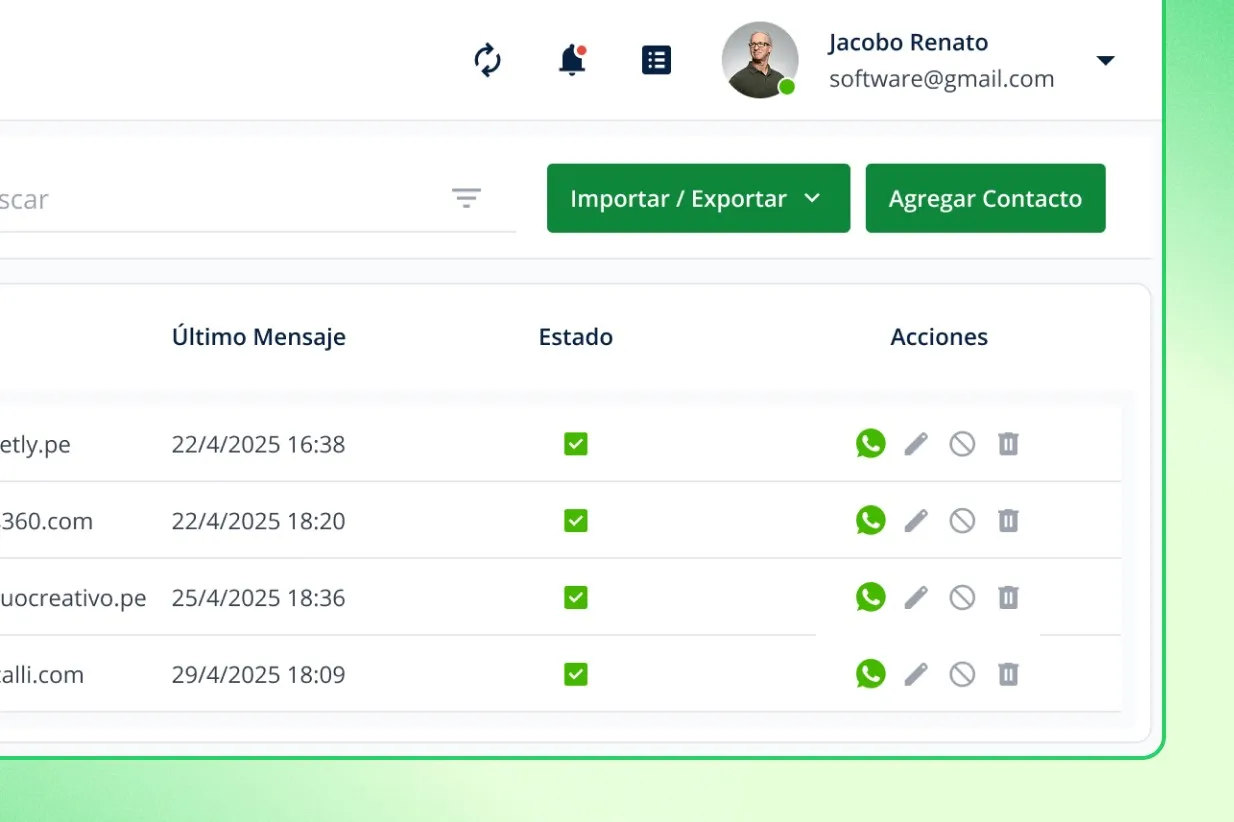Delete the contact in 29/4/2025 18:09 row

pos(1008,675)
